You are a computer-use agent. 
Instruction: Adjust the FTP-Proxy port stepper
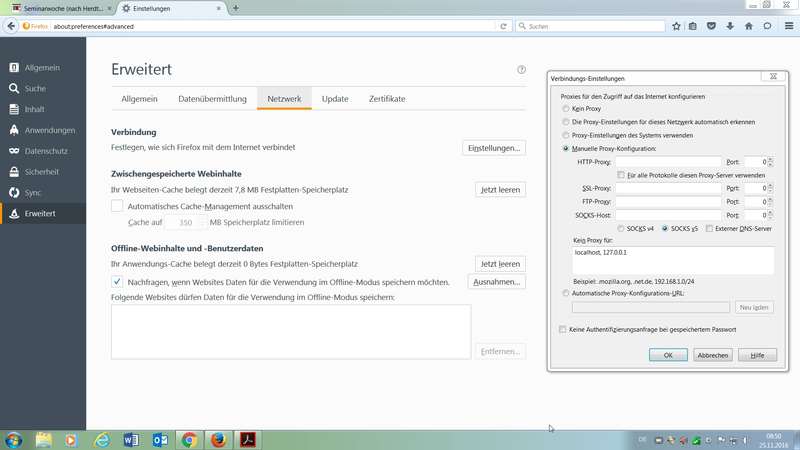tap(770, 202)
